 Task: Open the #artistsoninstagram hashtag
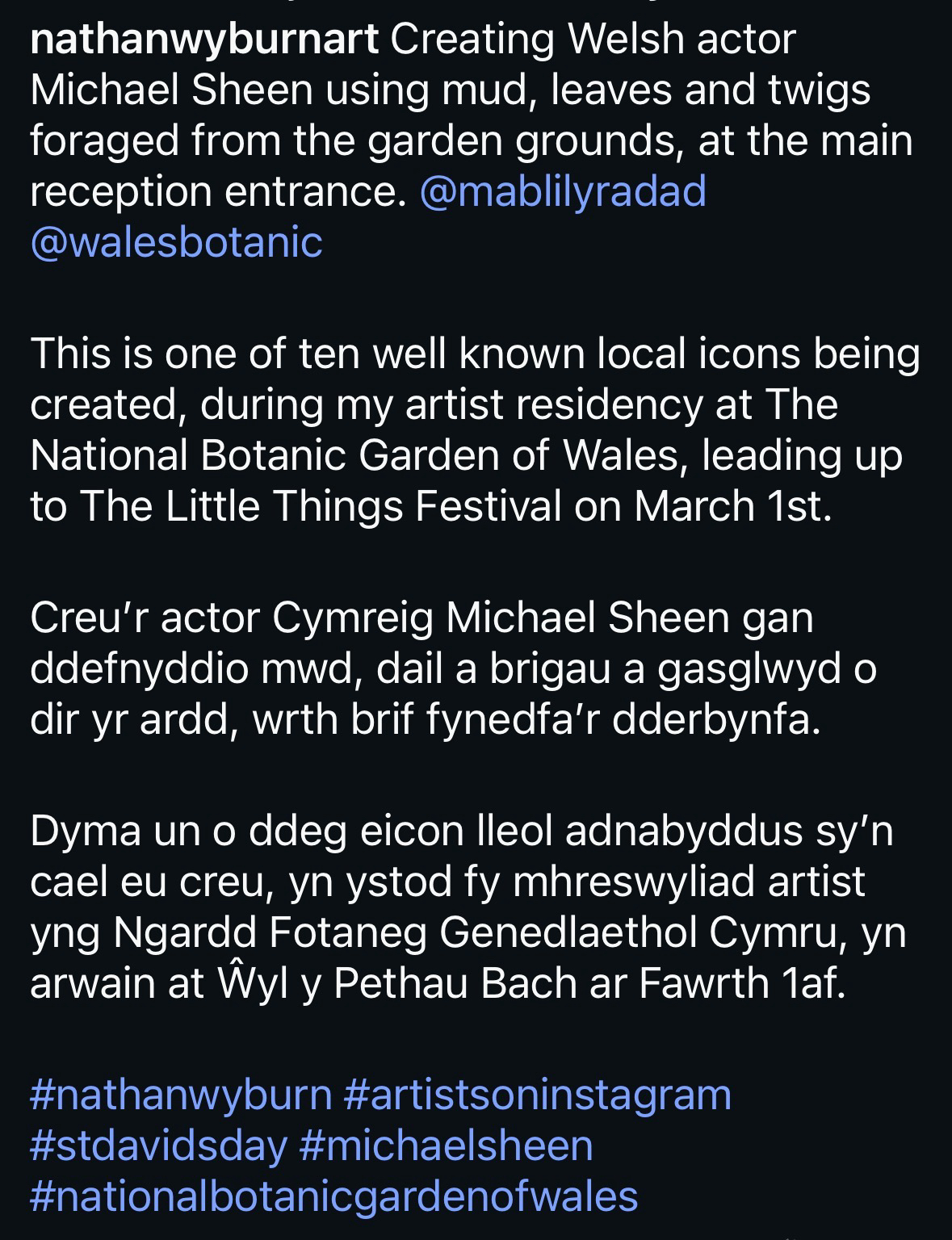tap(538, 1095)
